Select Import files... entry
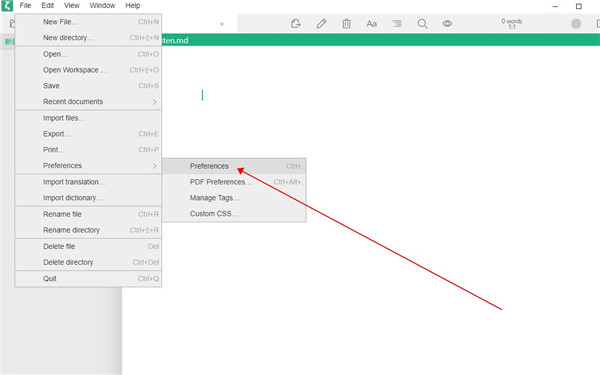The image size is (600, 375). click(x=88, y=118)
